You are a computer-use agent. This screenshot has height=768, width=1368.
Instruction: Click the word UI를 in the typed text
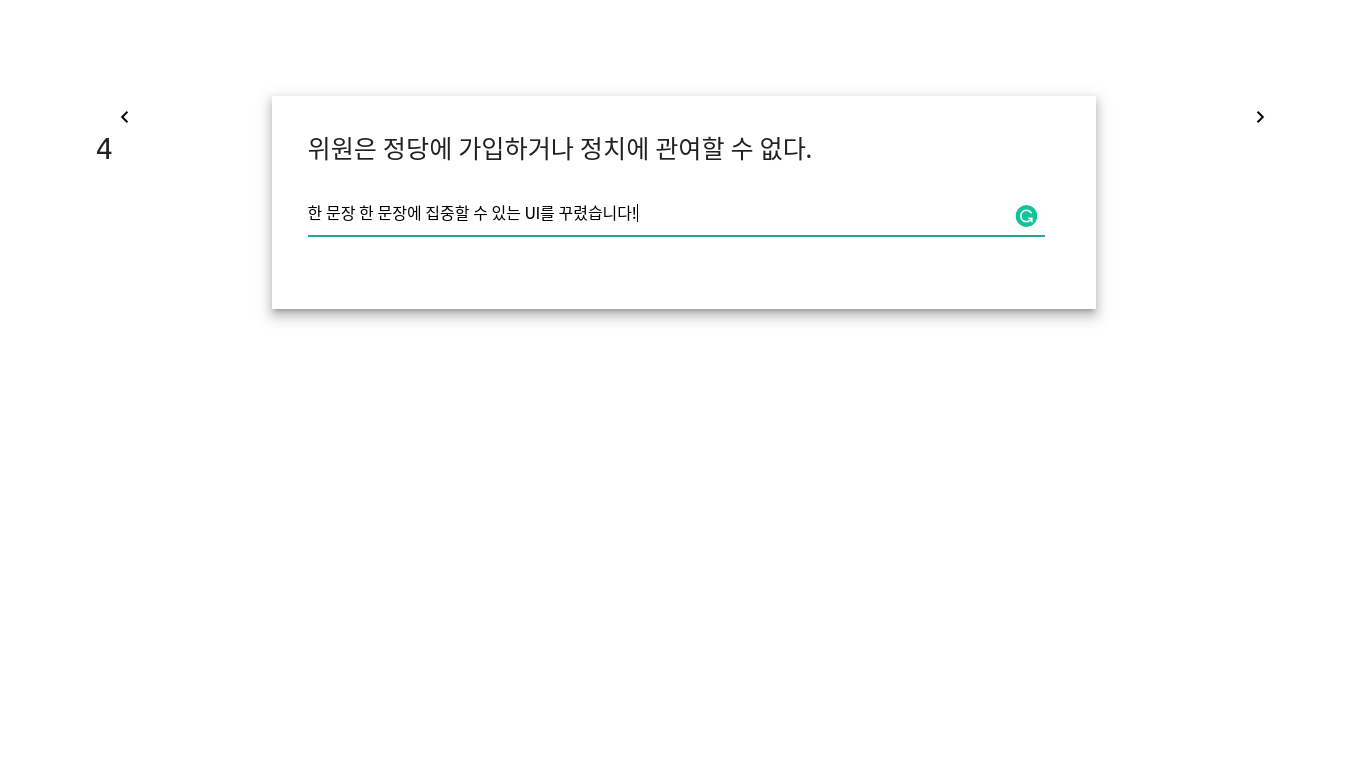coord(539,213)
